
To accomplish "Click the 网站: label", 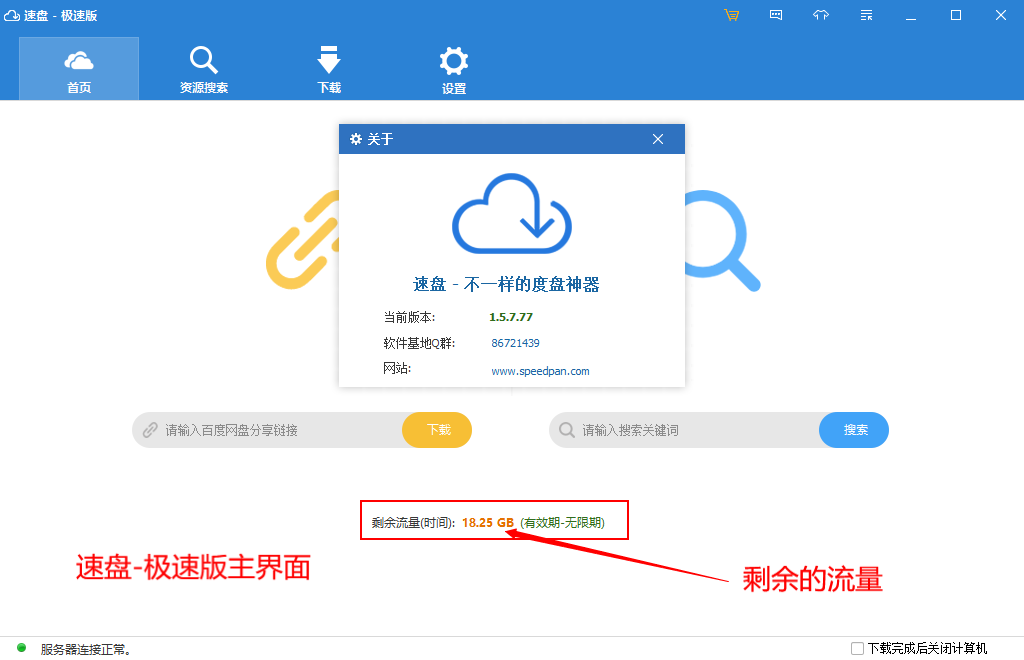I will 397,369.
